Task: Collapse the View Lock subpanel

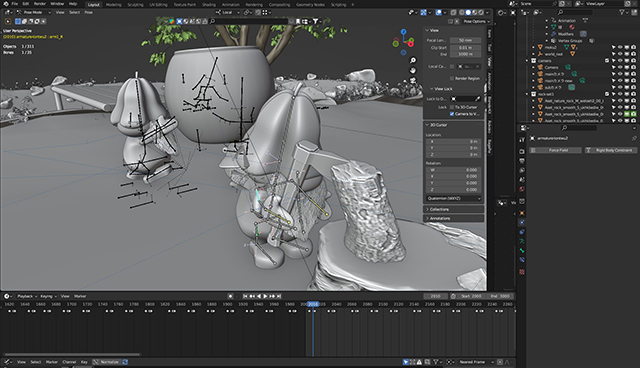Action: pos(441,89)
